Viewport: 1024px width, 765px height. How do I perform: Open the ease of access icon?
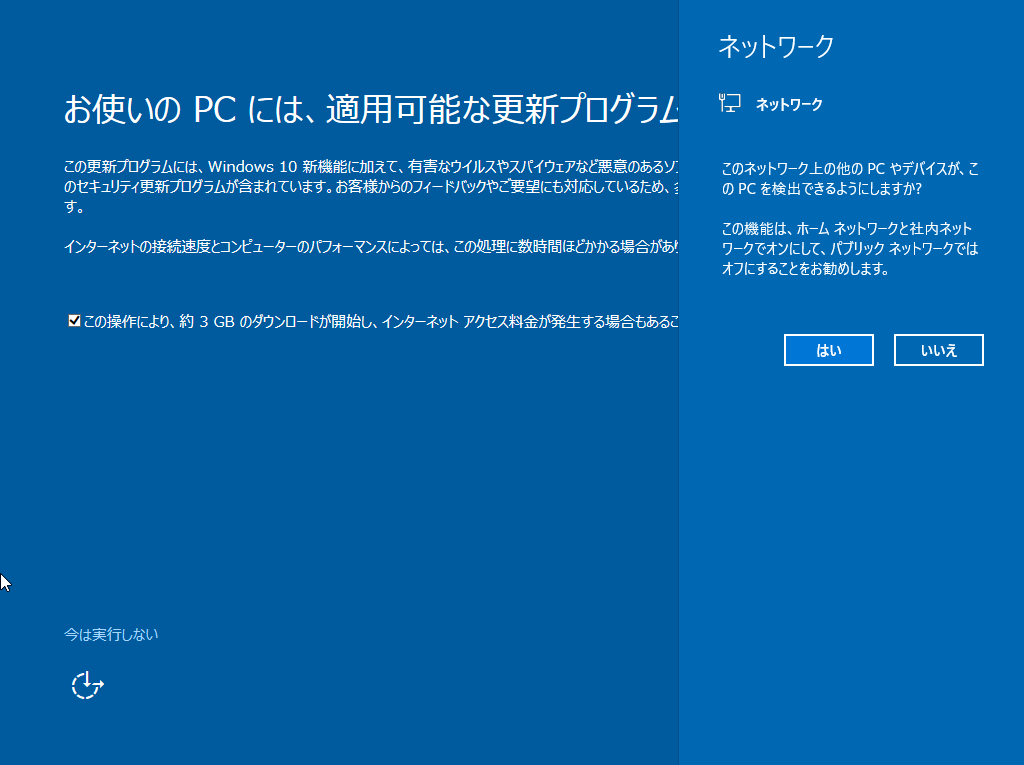88,685
